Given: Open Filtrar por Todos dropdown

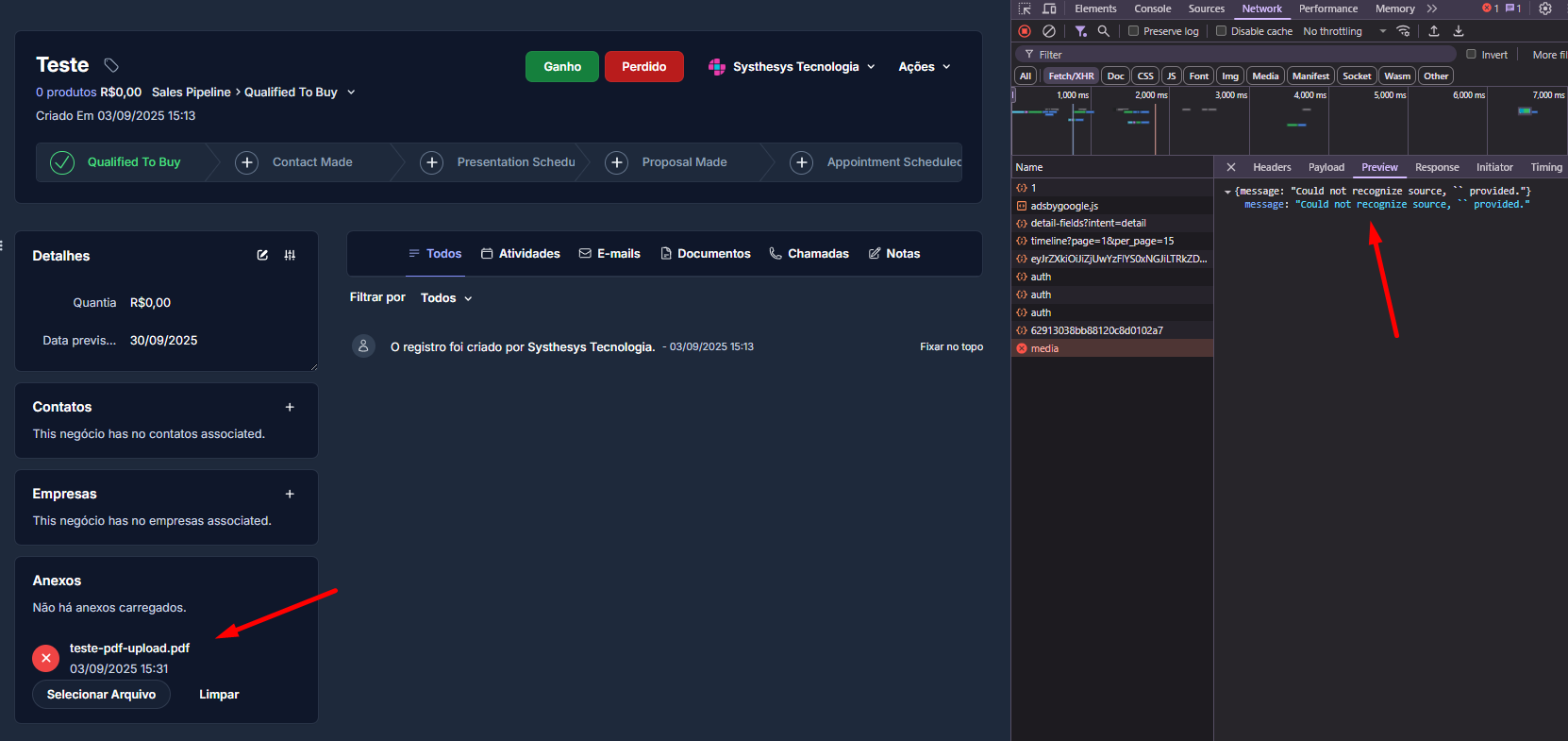Looking at the screenshot, I should click(446, 297).
